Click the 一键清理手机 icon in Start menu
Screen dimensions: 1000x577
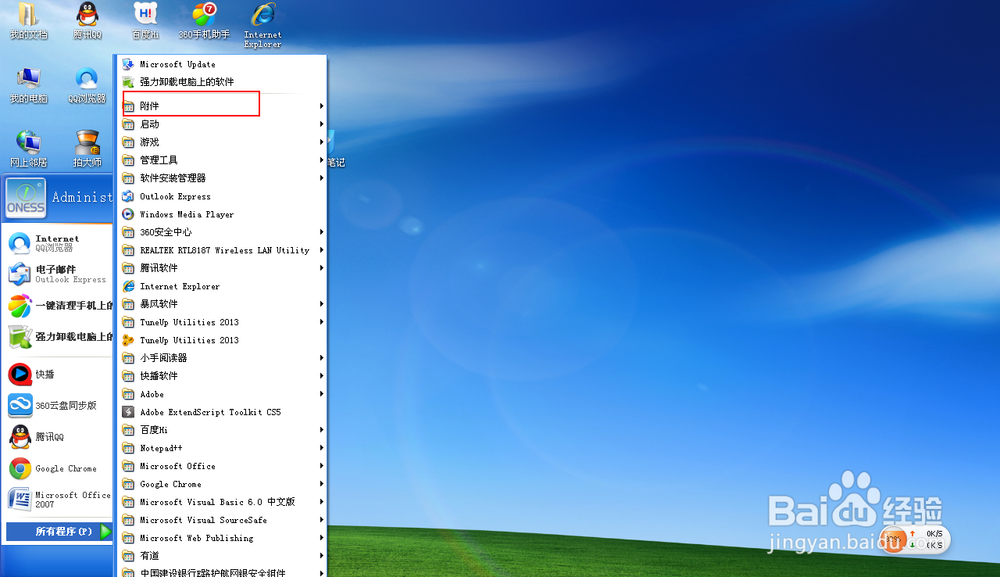coord(20,305)
